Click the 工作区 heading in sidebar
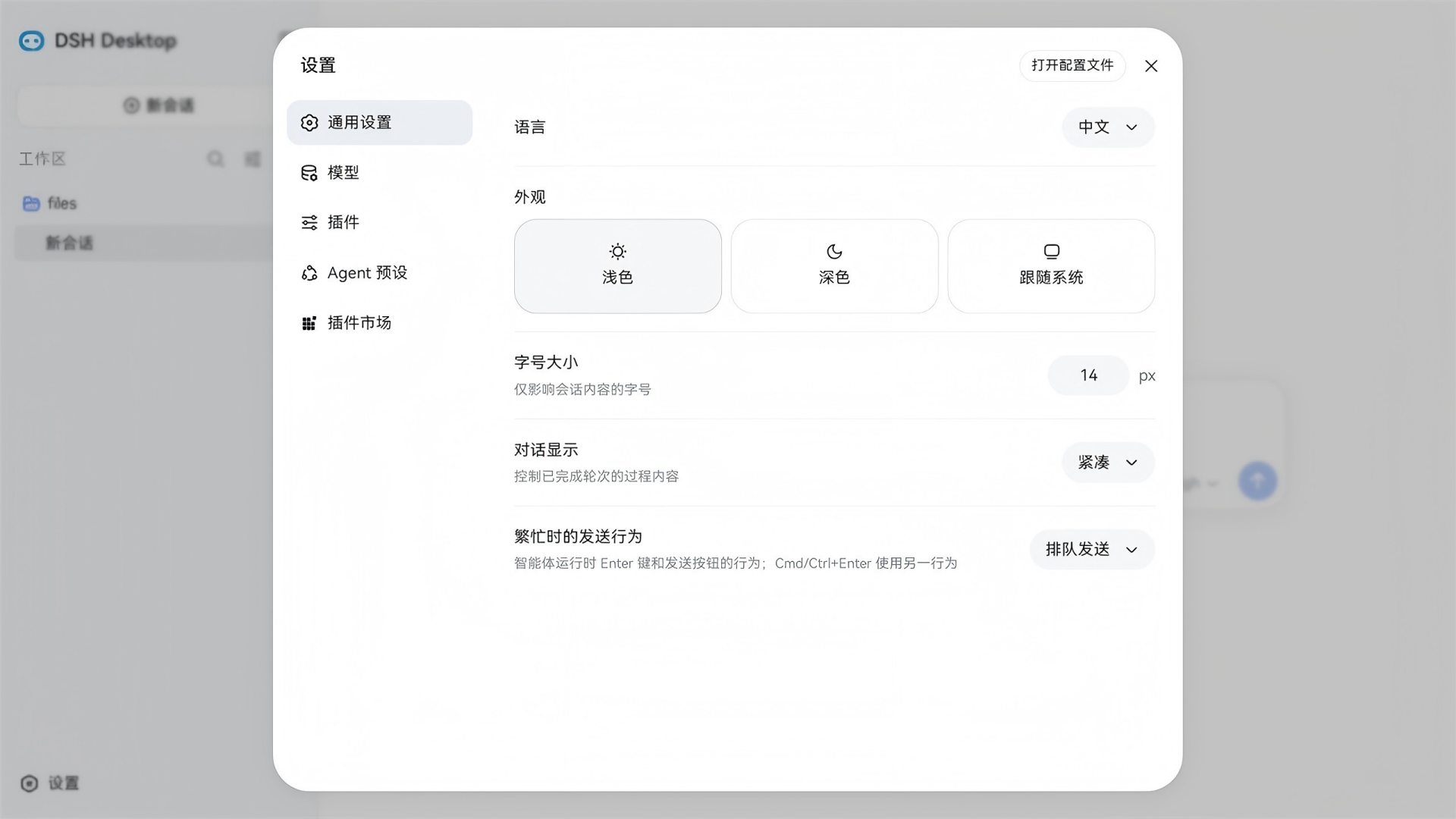This screenshot has height=819, width=1456. tap(42, 158)
